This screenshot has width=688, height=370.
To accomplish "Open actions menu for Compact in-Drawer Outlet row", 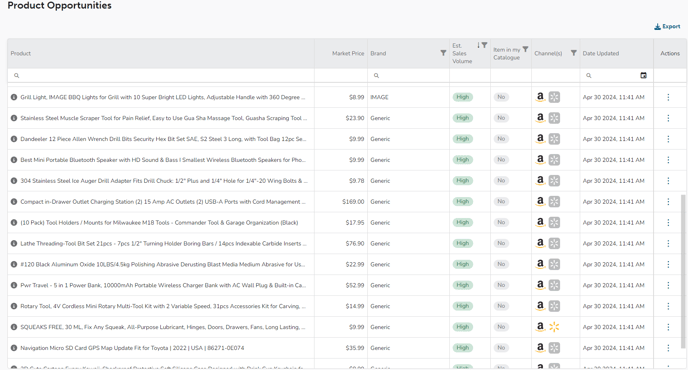I will tap(668, 201).
